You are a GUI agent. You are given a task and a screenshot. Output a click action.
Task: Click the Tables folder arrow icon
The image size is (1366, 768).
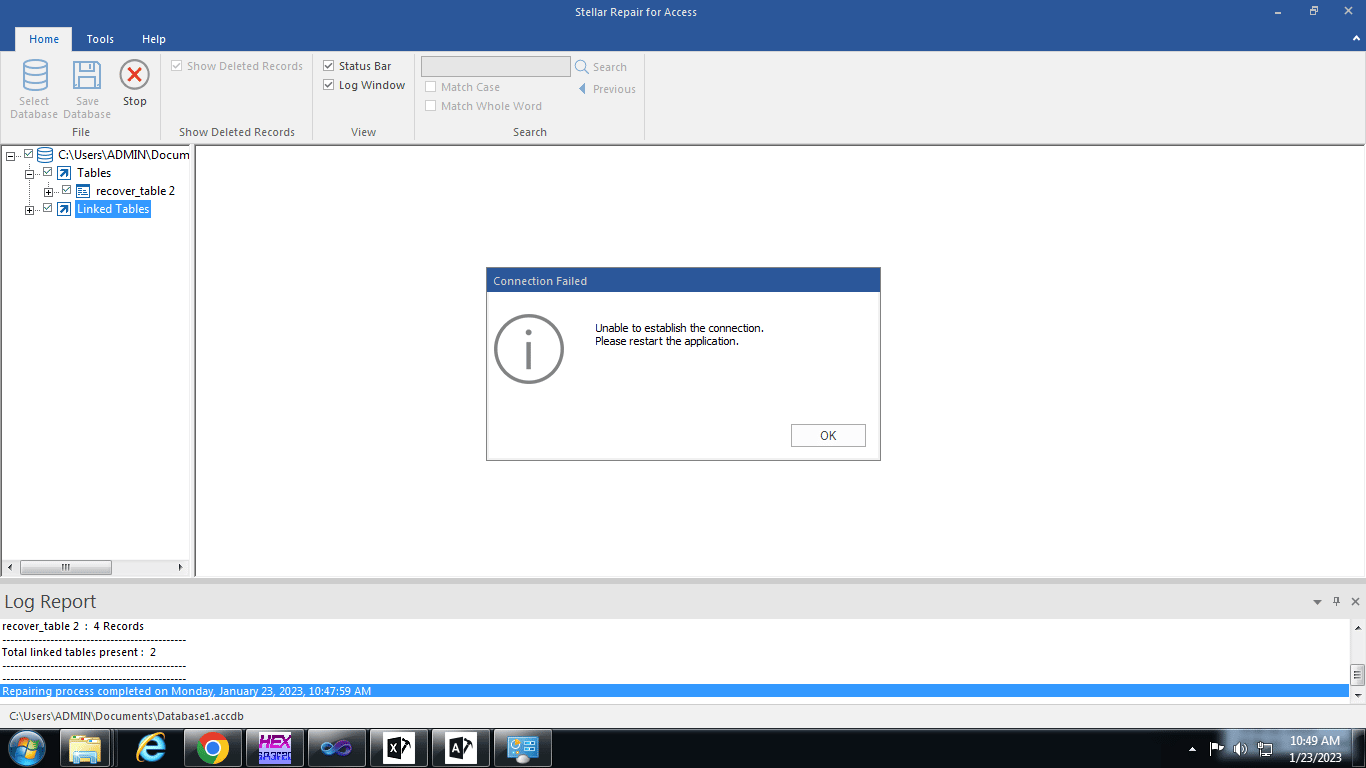point(64,173)
